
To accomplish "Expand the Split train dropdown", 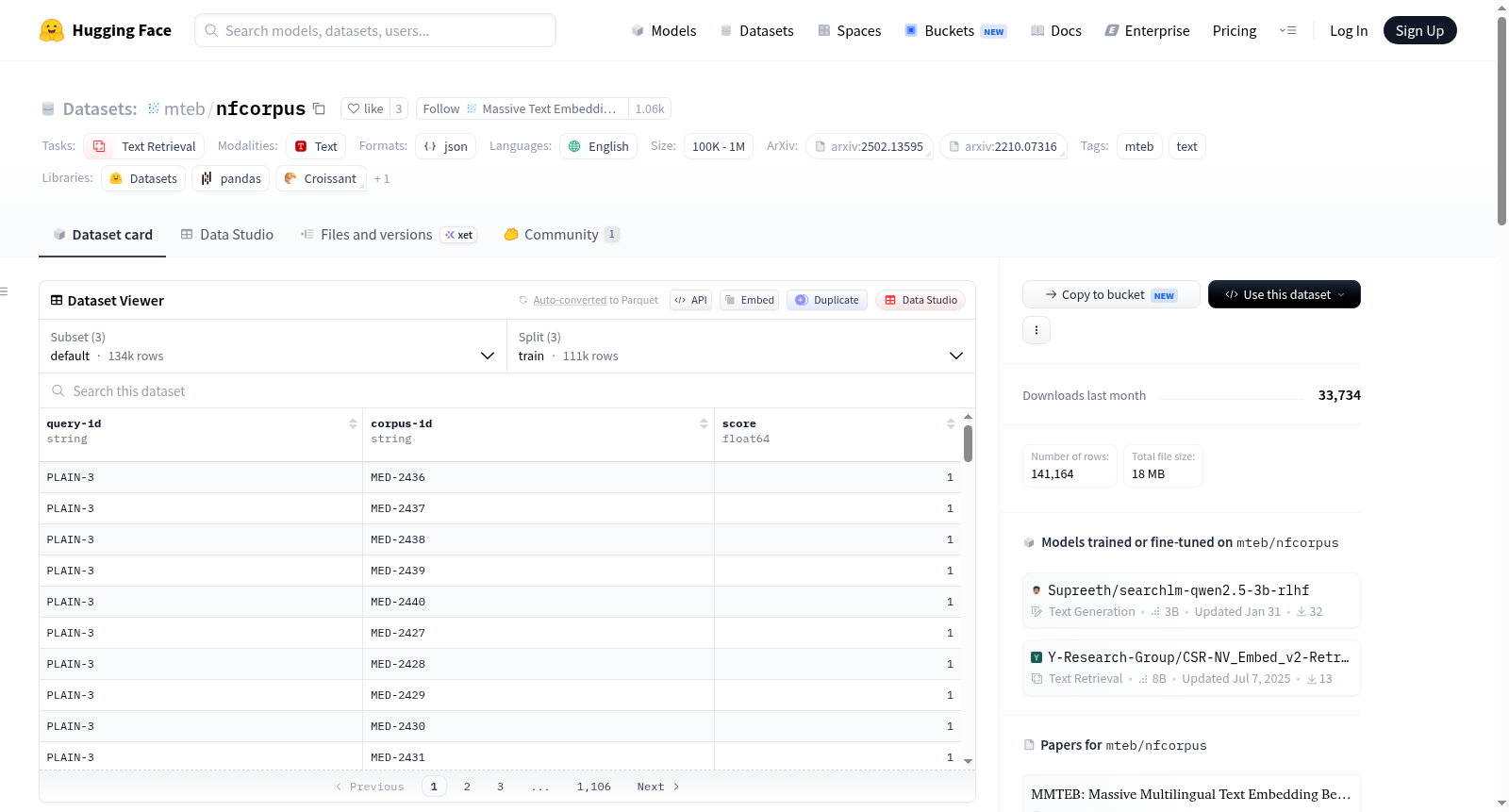I will (x=741, y=346).
